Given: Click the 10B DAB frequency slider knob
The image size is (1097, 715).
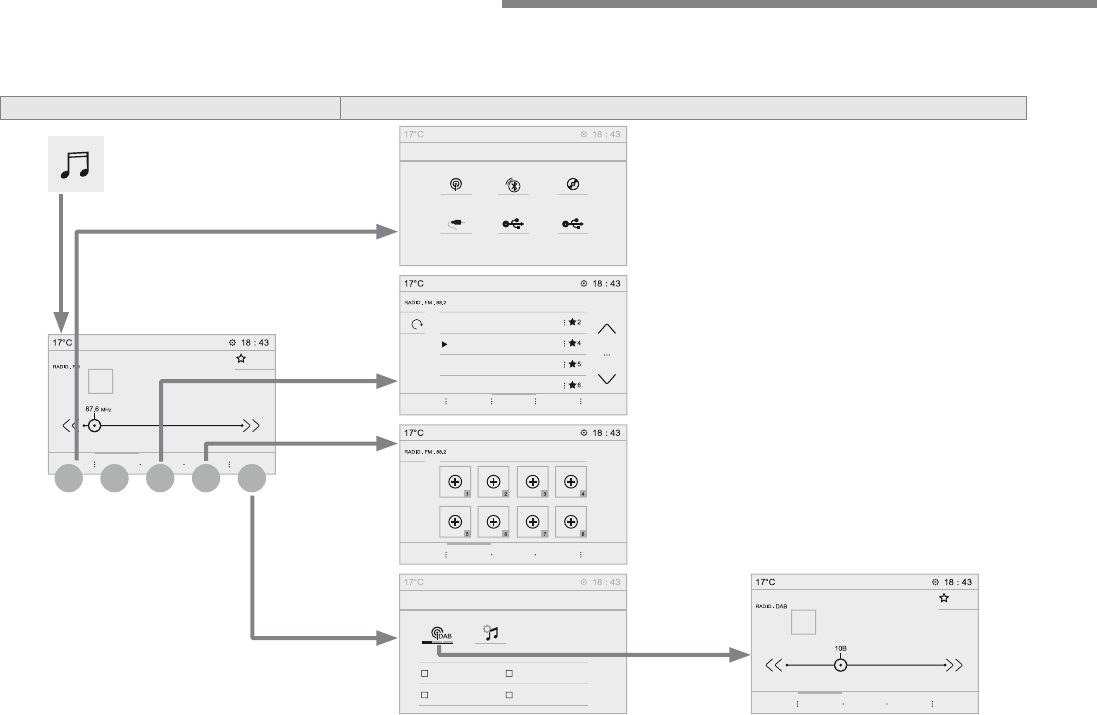Looking at the screenshot, I should tap(841, 665).
